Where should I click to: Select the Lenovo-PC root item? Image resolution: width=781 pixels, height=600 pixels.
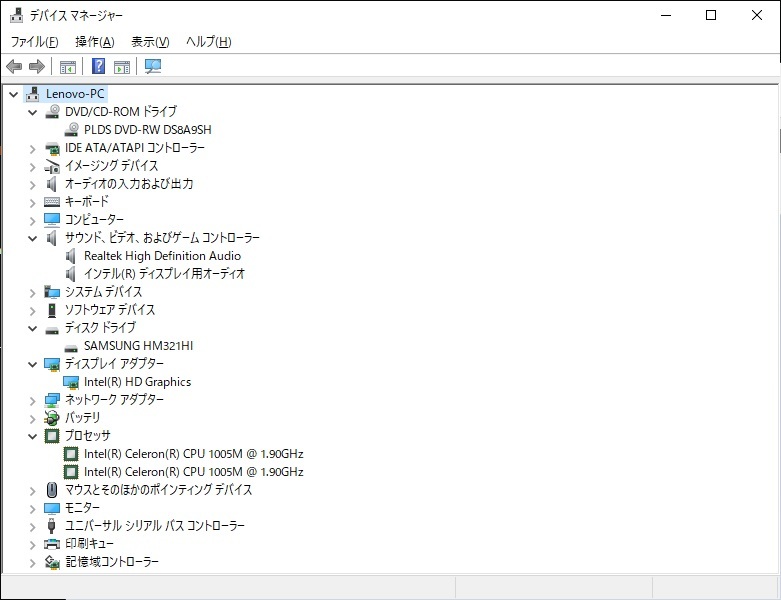[x=75, y=94]
